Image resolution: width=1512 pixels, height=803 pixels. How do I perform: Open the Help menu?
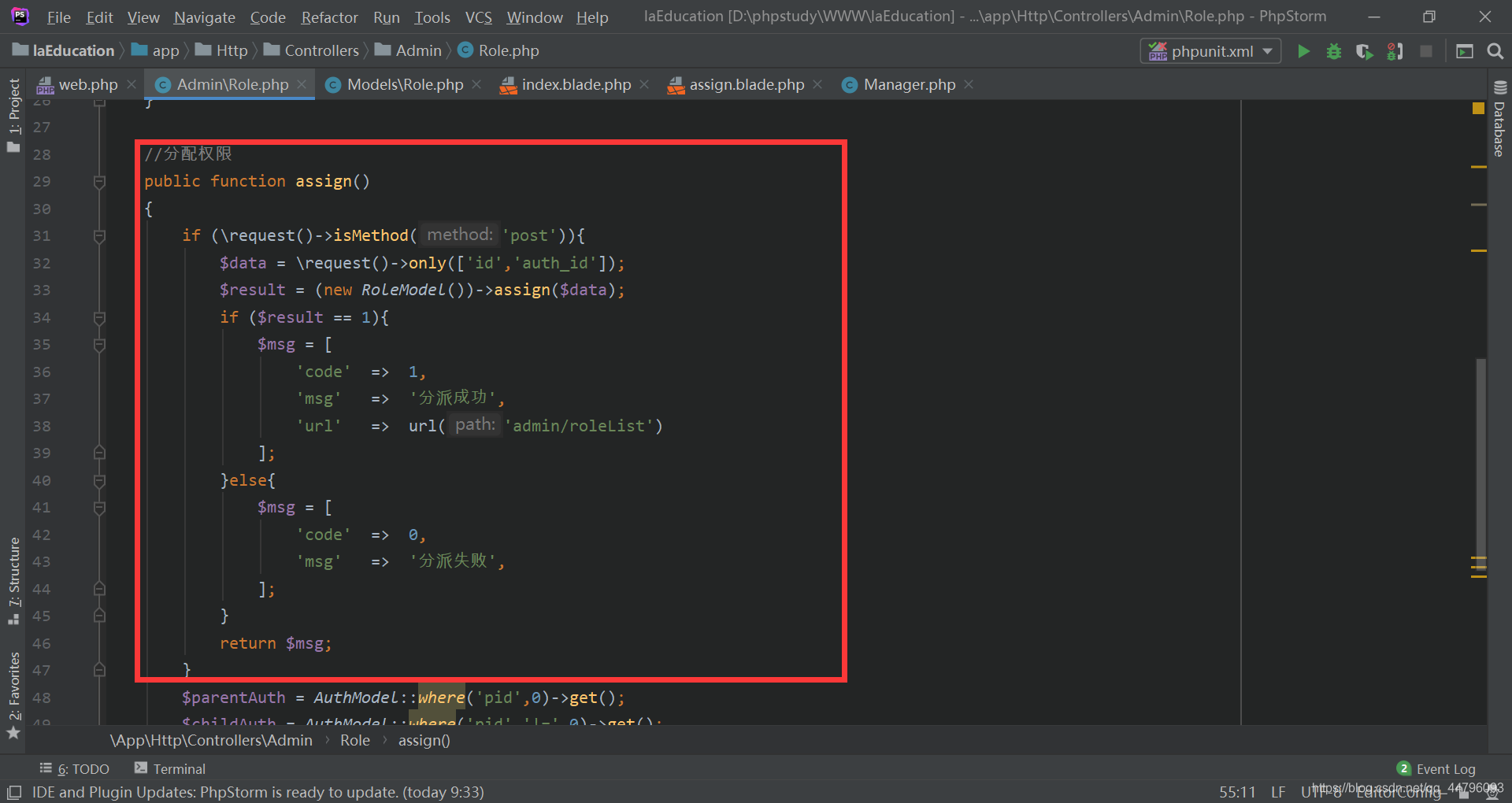(x=592, y=17)
